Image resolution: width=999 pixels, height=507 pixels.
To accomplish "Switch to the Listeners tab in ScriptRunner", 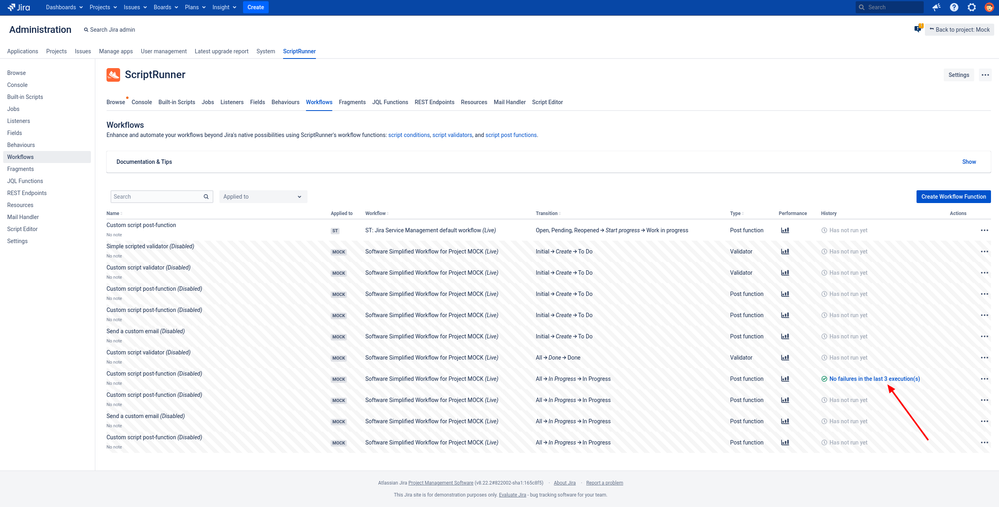I will click(232, 102).
